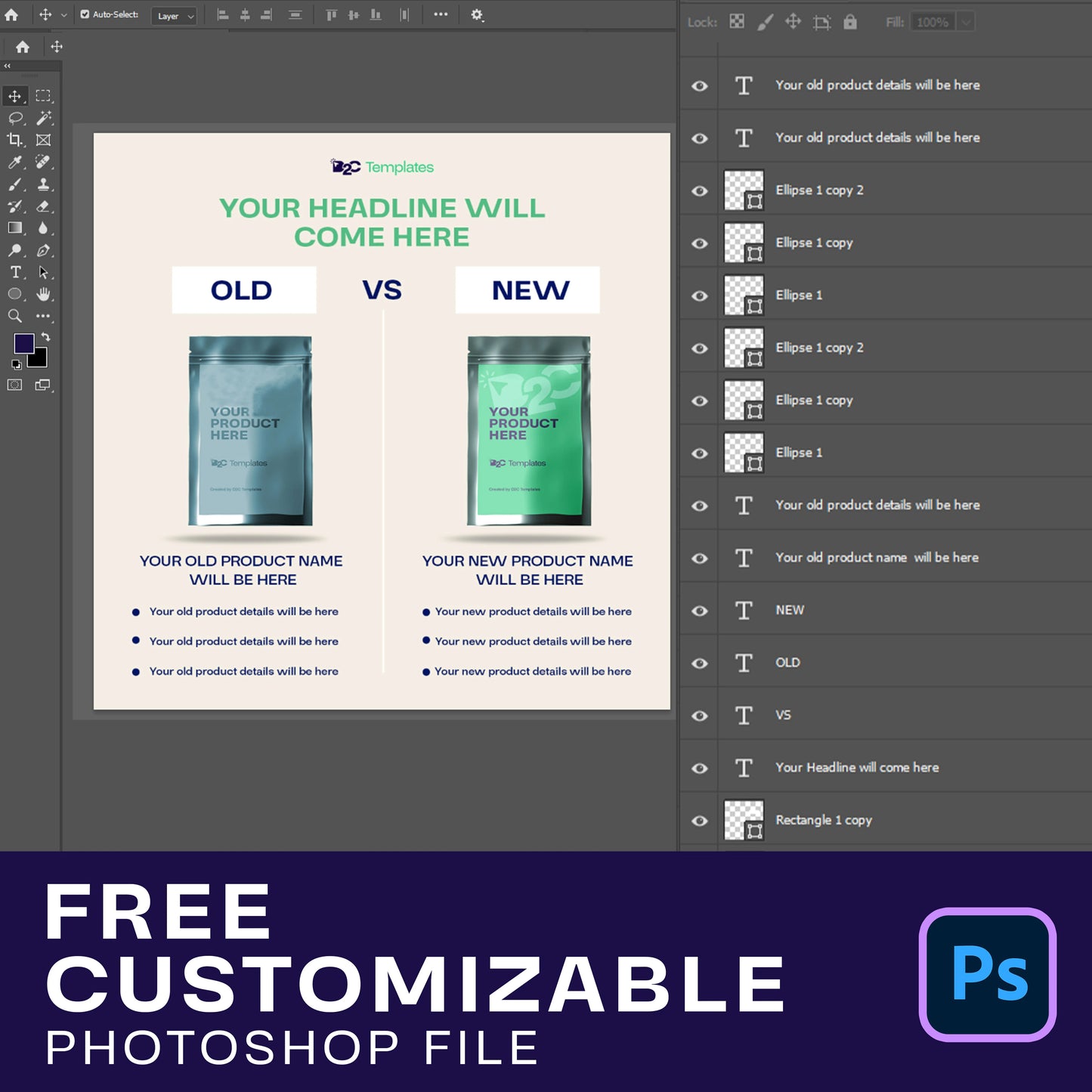Screen dimensions: 1092x1092
Task: Select the Eraser tool
Action: pos(44,206)
